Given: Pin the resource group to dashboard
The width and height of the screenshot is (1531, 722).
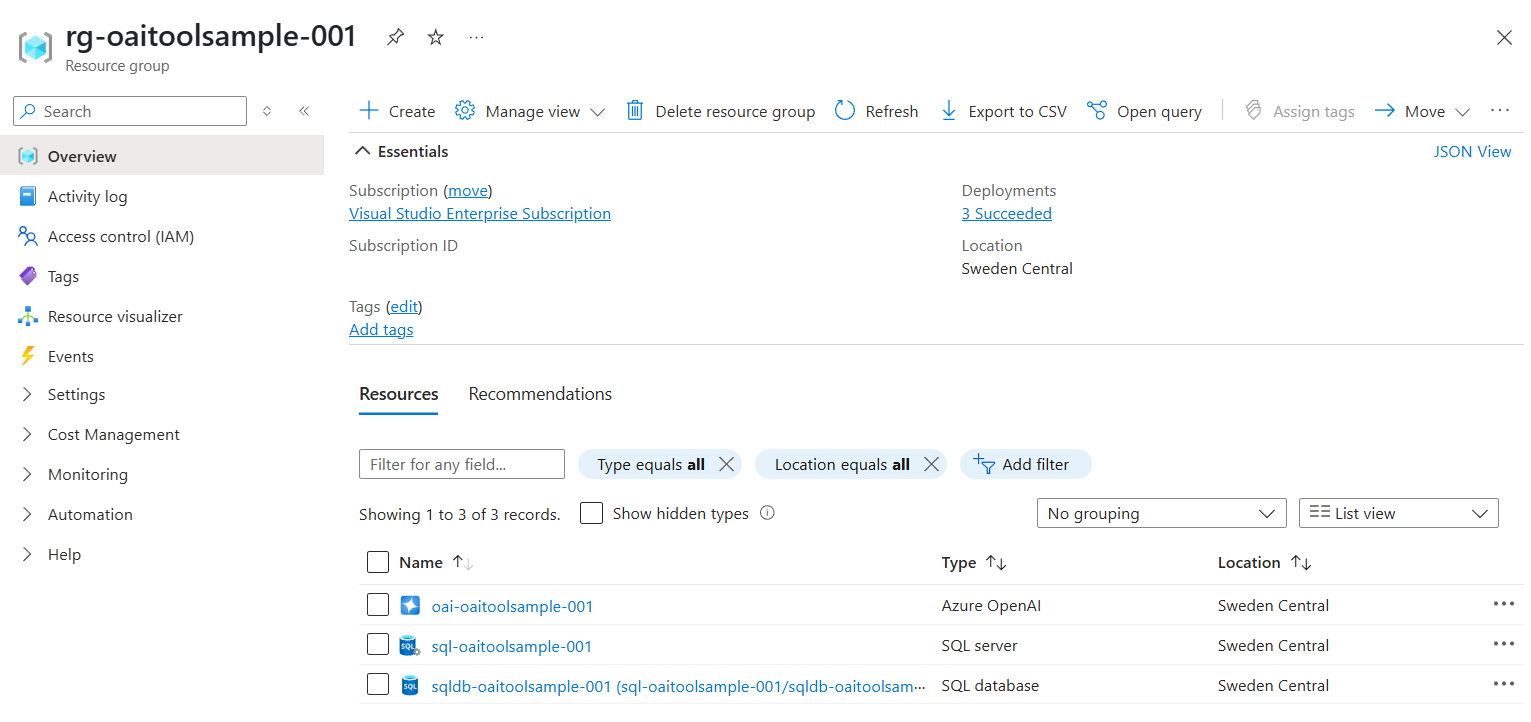Looking at the screenshot, I should point(396,37).
